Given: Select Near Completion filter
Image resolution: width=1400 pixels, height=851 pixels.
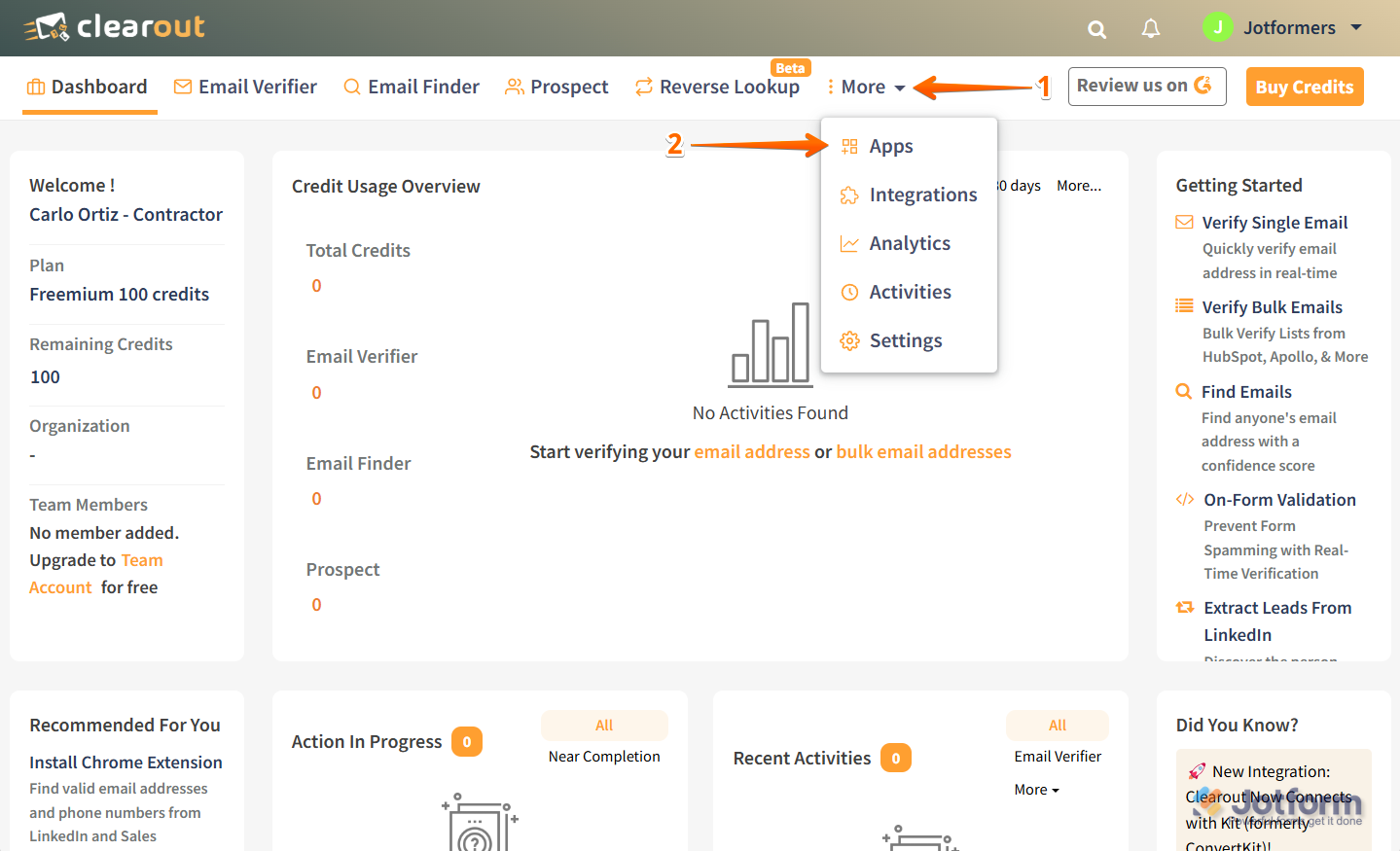Looking at the screenshot, I should [x=604, y=757].
